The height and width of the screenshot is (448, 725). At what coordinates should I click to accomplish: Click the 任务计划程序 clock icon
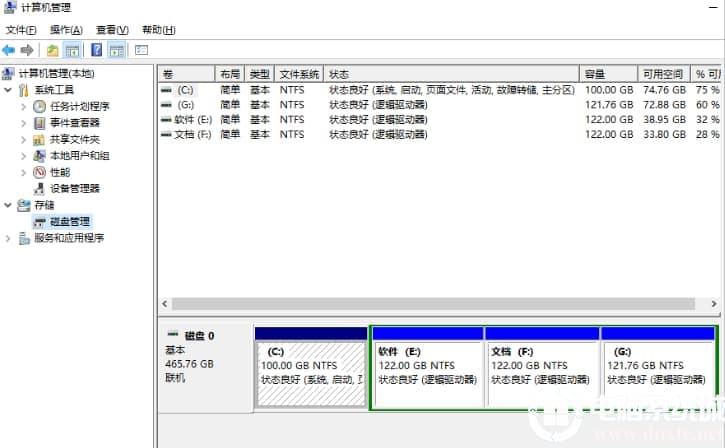[39, 106]
